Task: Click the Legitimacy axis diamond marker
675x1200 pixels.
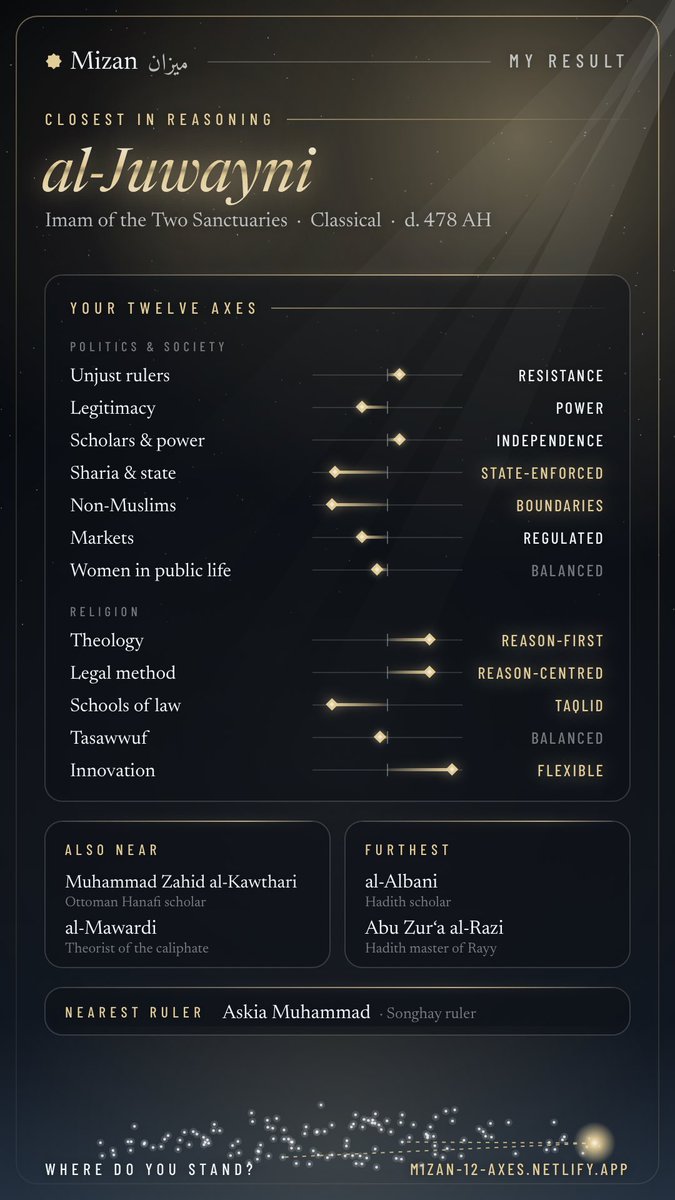Action: point(363,407)
